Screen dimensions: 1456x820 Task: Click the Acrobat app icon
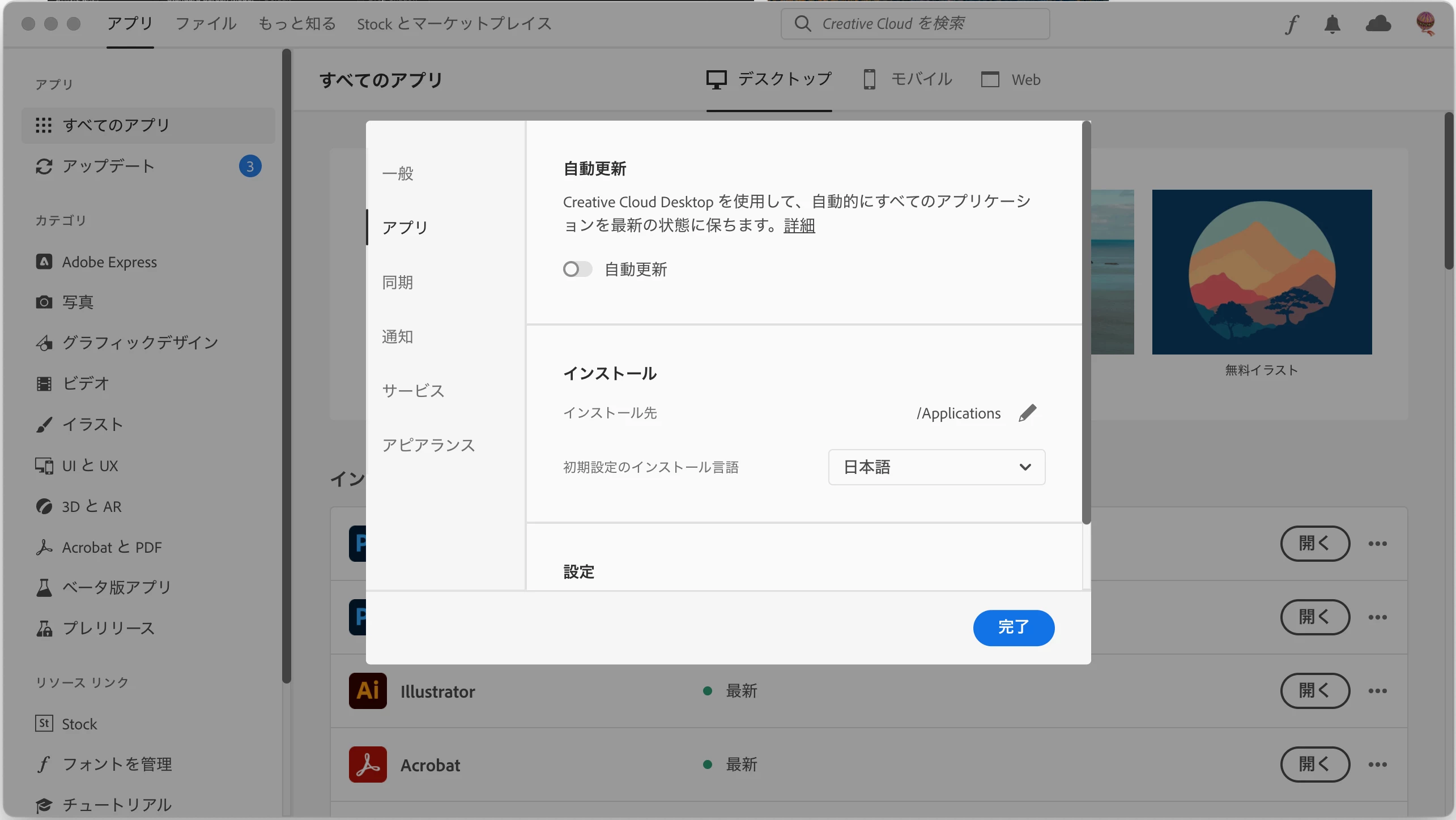[368, 765]
